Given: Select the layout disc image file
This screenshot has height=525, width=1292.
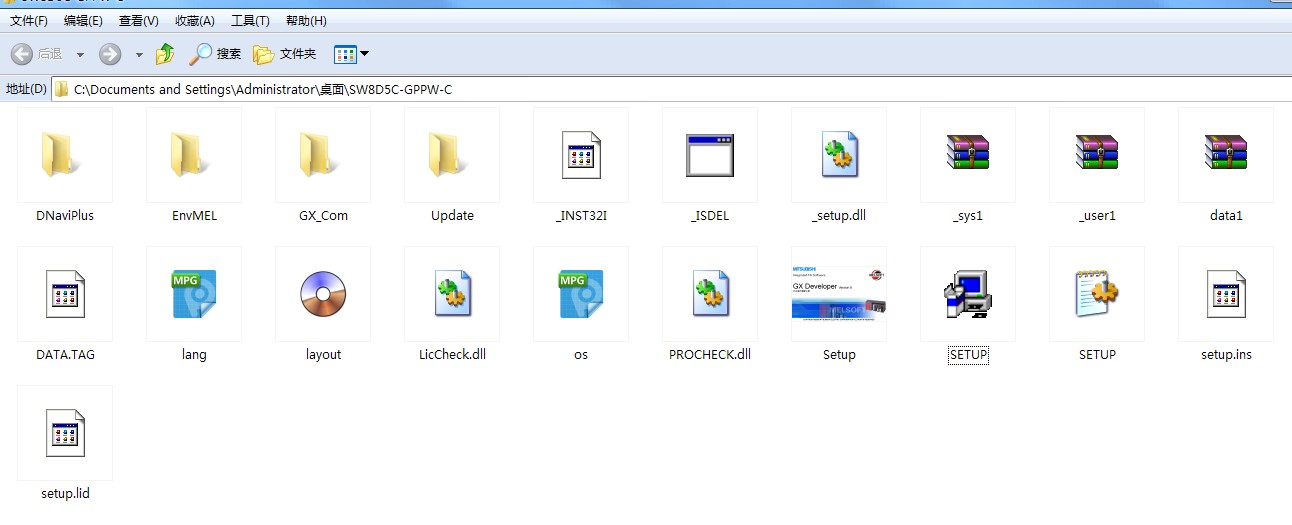Looking at the screenshot, I should coord(323,294).
